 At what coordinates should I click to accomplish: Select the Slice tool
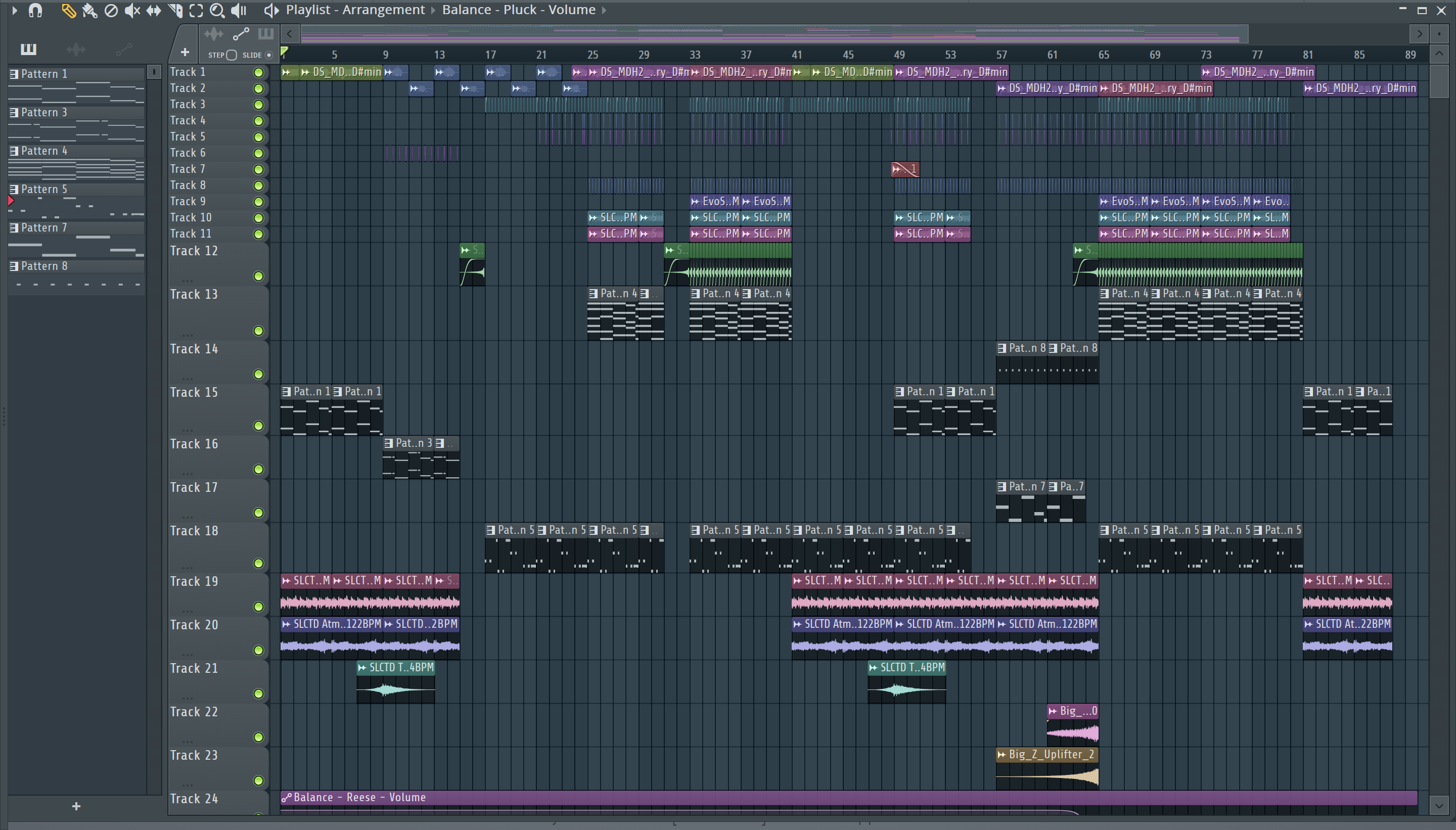[x=175, y=10]
